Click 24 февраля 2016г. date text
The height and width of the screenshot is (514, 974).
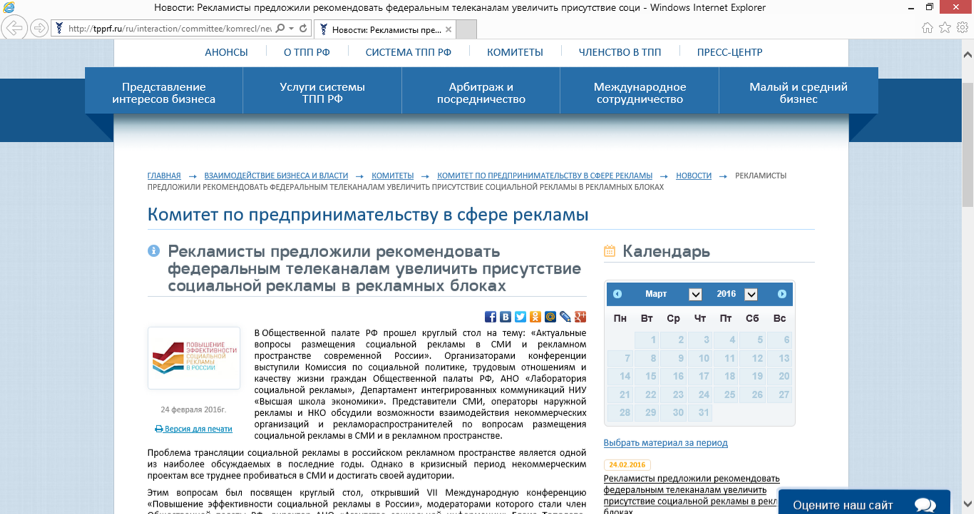coord(193,410)
